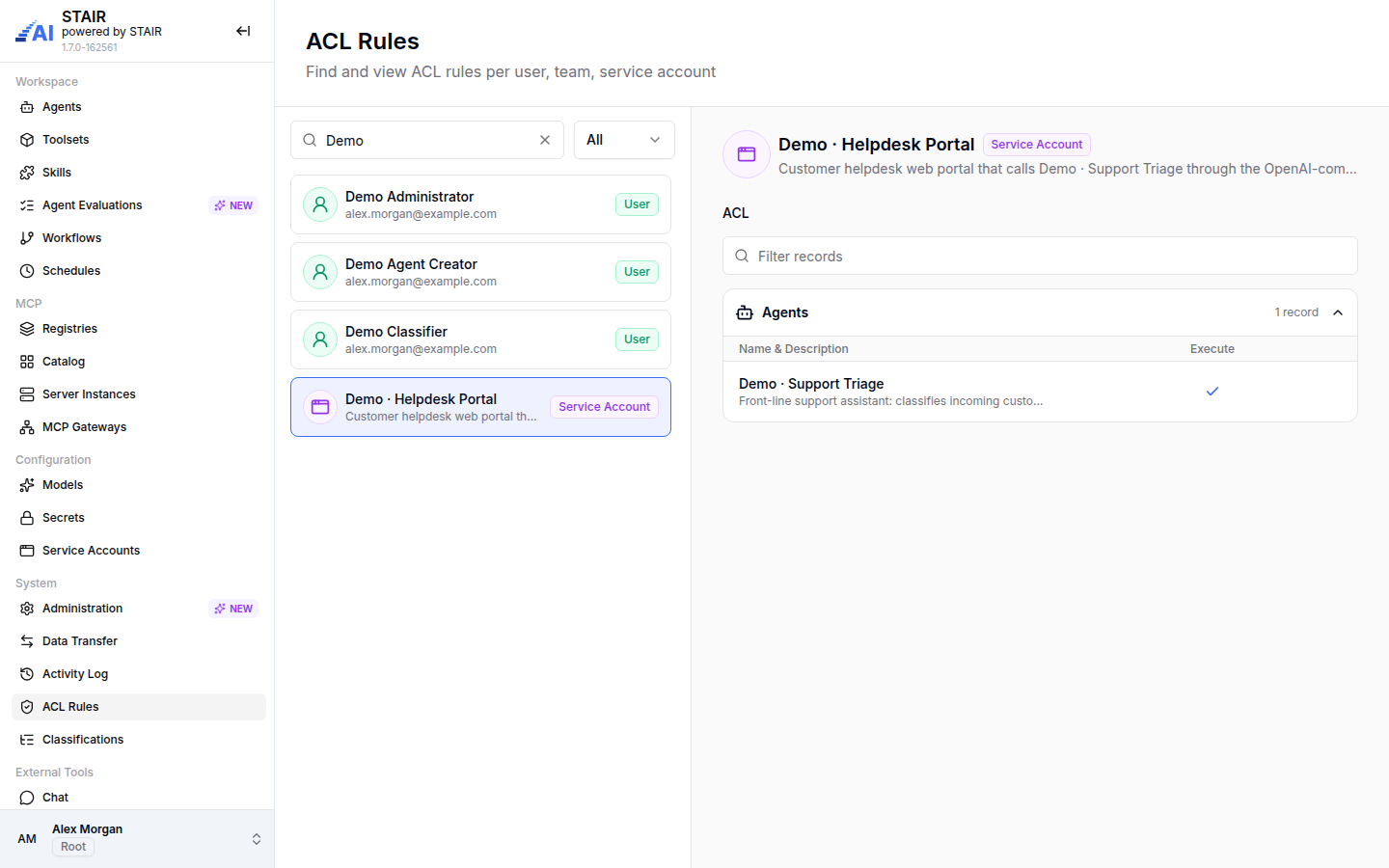Click the Models sparkle icon

pos(27,485)
